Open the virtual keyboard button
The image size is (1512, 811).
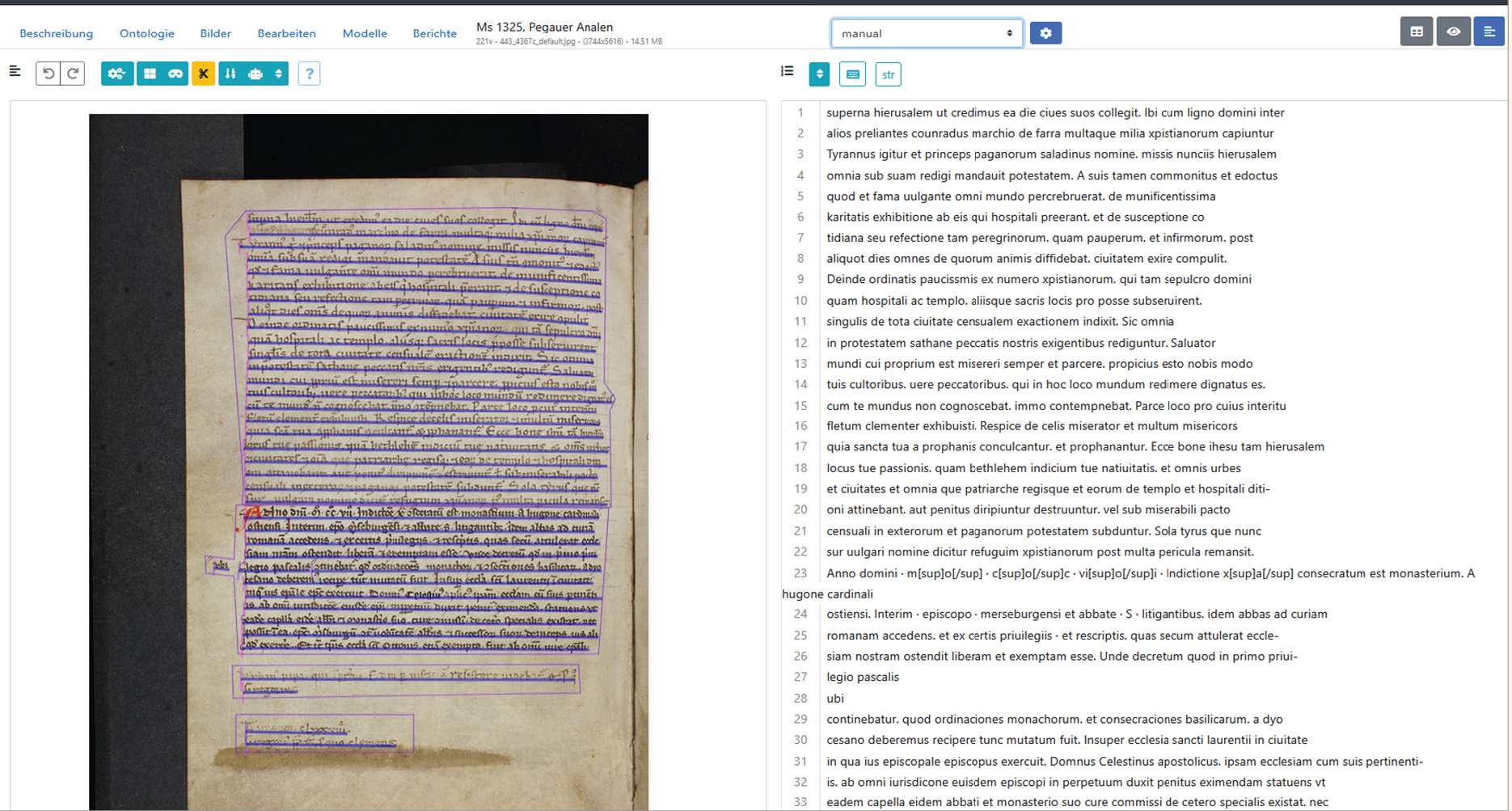pos(853,74)
